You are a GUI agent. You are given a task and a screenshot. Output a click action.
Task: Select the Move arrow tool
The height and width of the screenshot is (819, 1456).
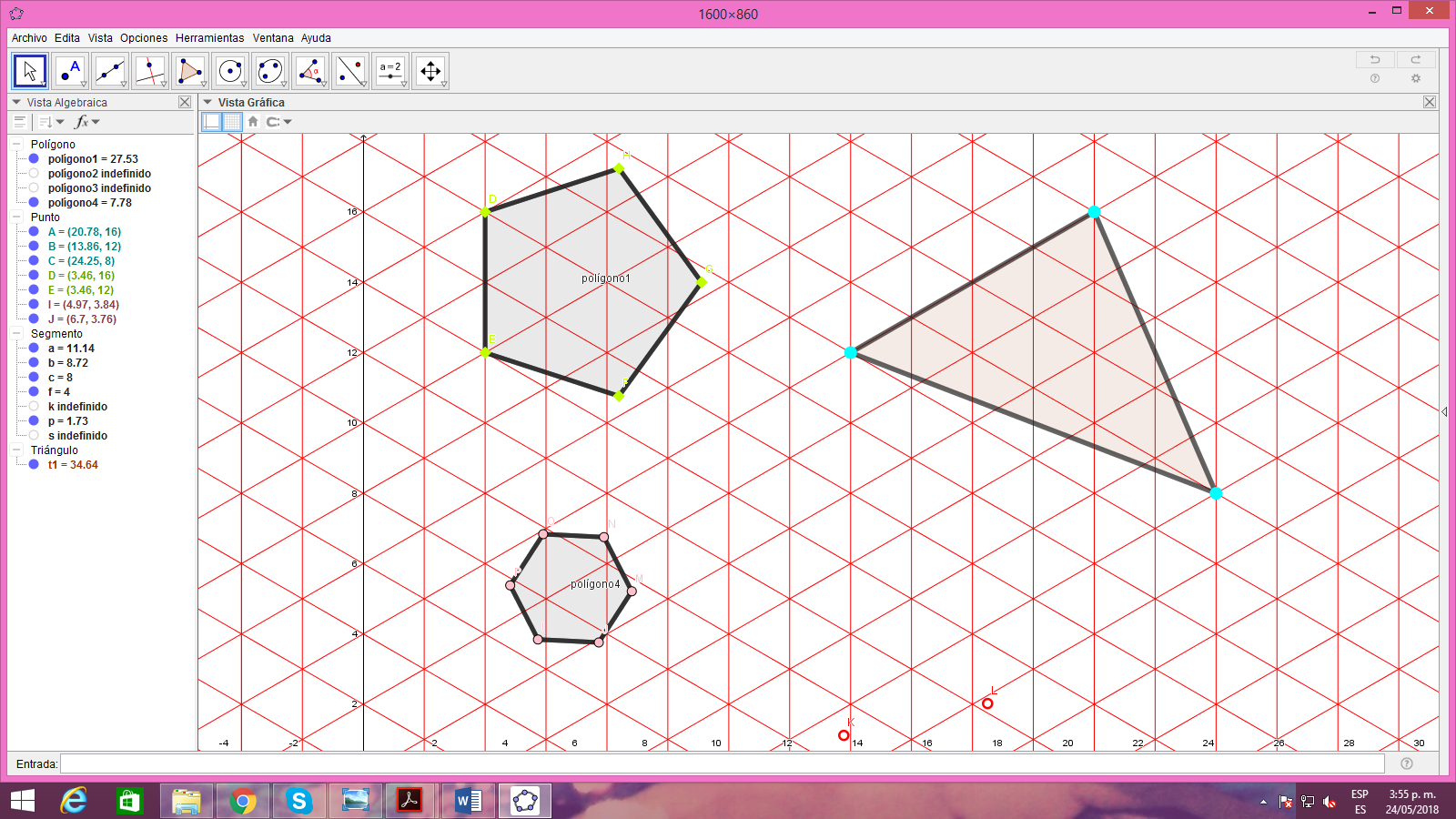tap(28, 70)
